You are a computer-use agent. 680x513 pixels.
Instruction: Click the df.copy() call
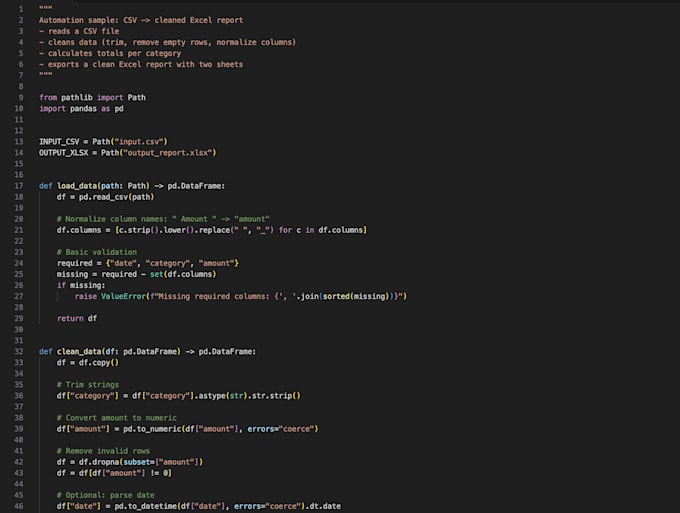pos(98,363)
